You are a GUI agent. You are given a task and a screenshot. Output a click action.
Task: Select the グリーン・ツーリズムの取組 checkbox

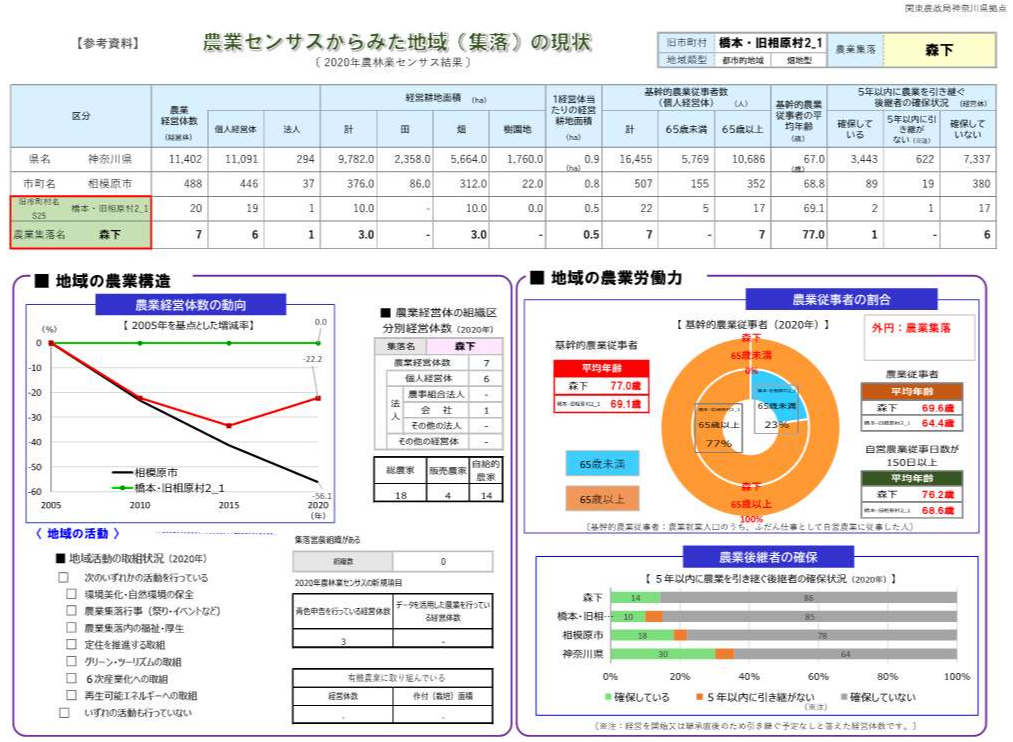point(72,661)
